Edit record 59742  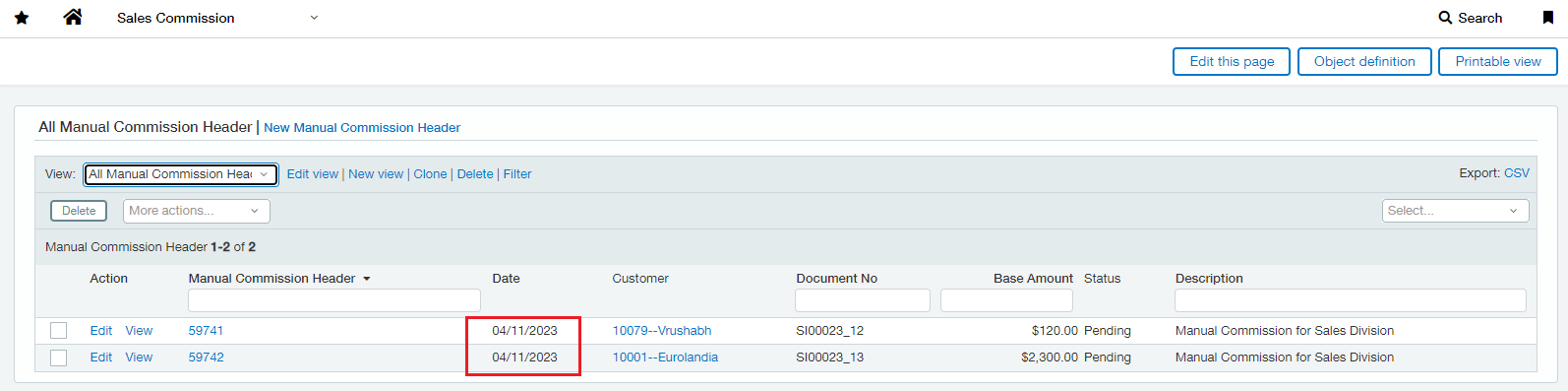[x=101, y=358]
